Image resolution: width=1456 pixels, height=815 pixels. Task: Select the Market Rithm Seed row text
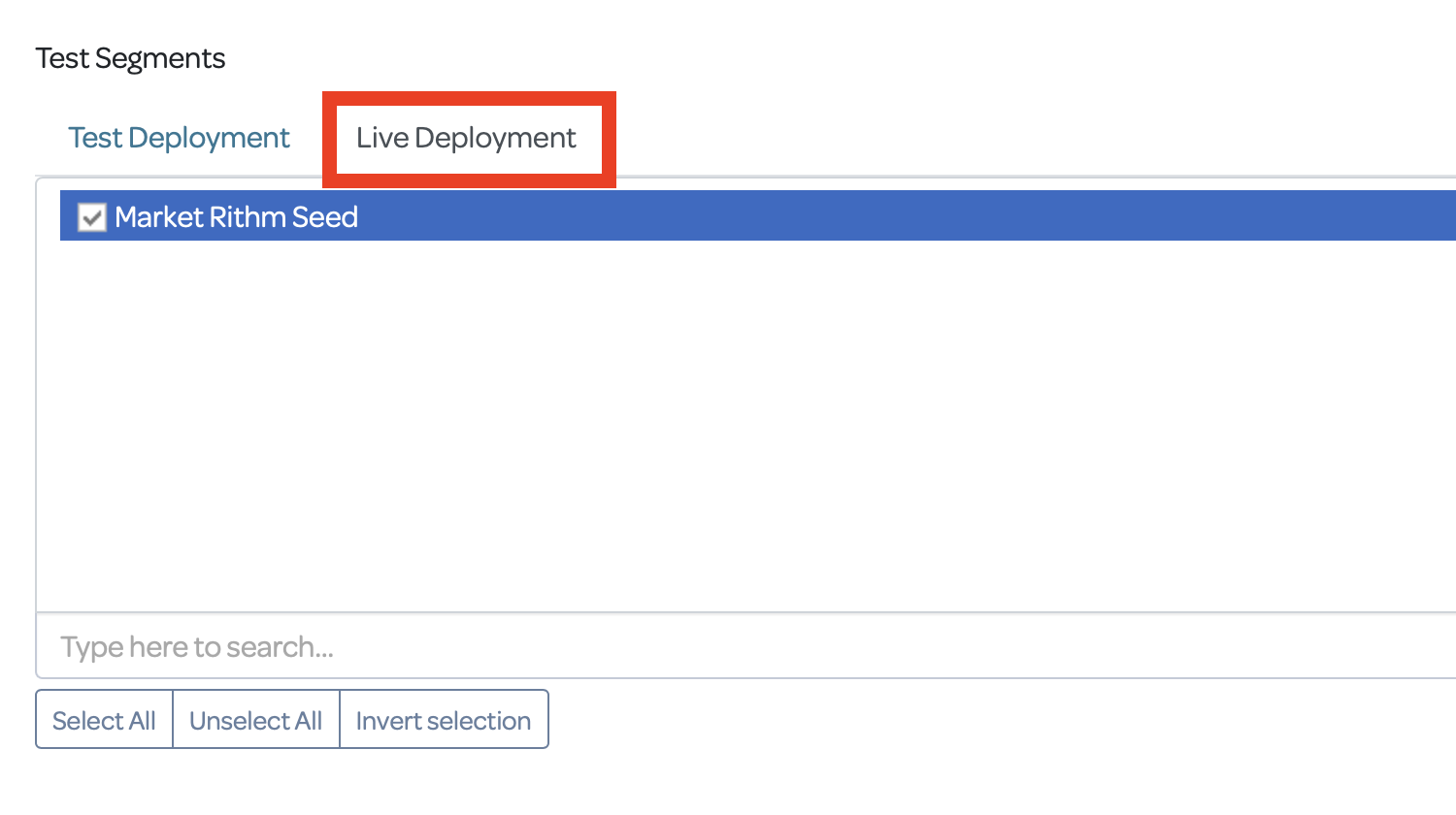237,216
